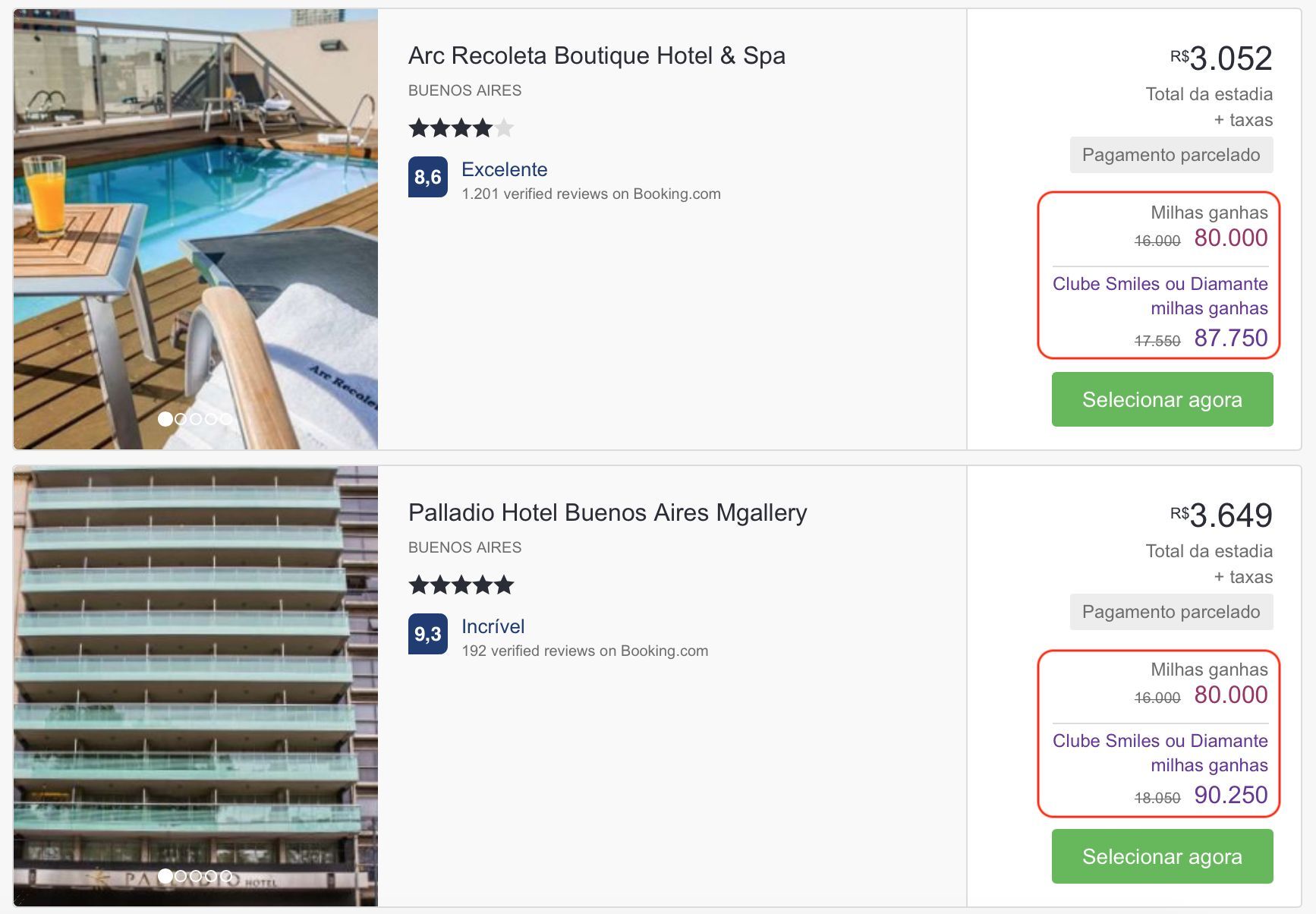The height and width of the screenshot is (914, 1316).
Task: Select last carousel dot on Arc Recoleta photo
Action: tap(226, 418)
